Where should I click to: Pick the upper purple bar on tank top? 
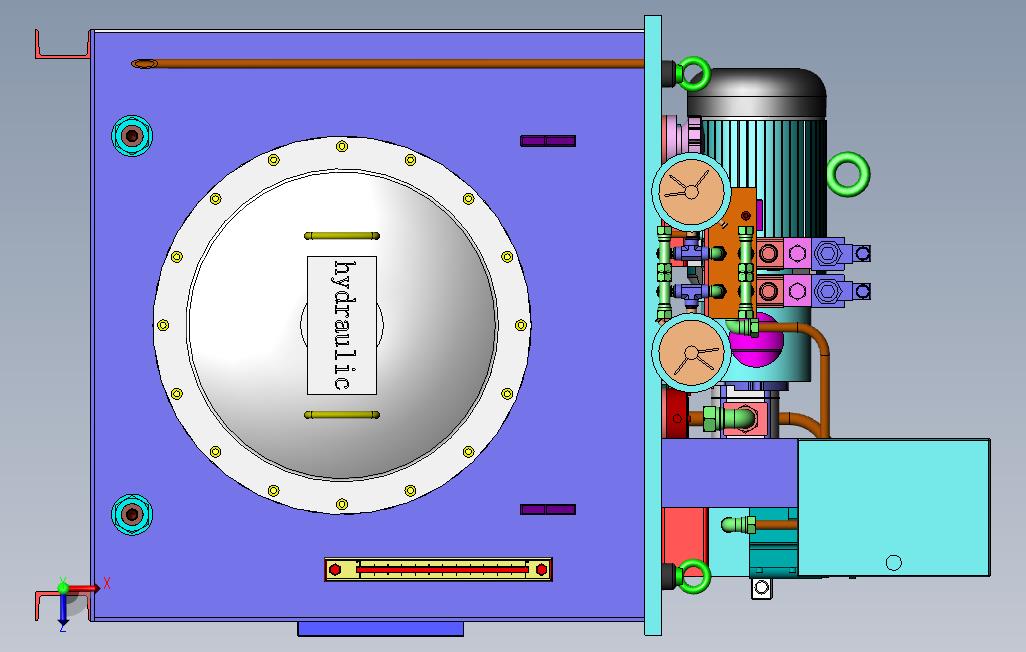548,141
